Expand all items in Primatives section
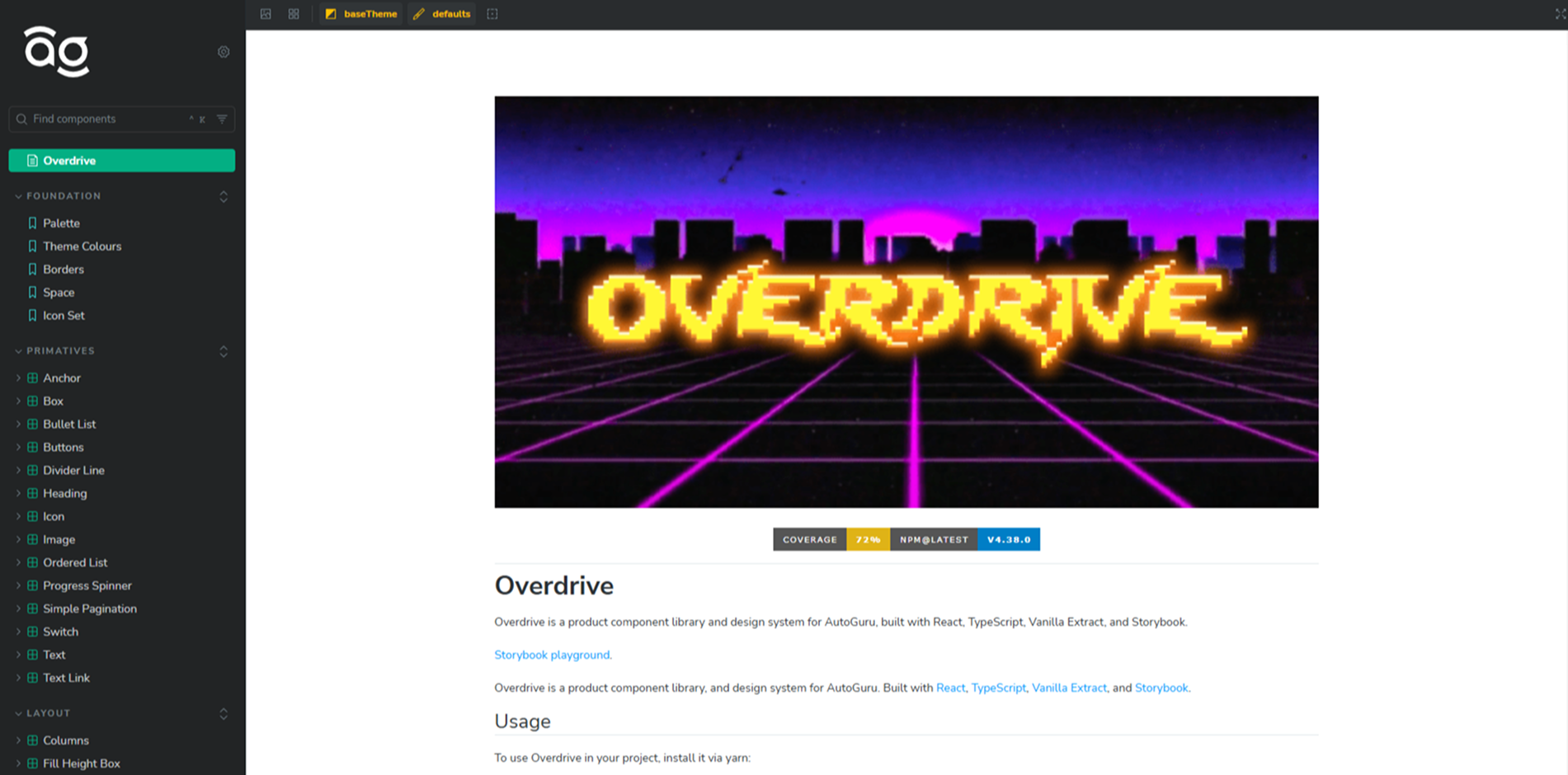 click(x=224, y=351)
